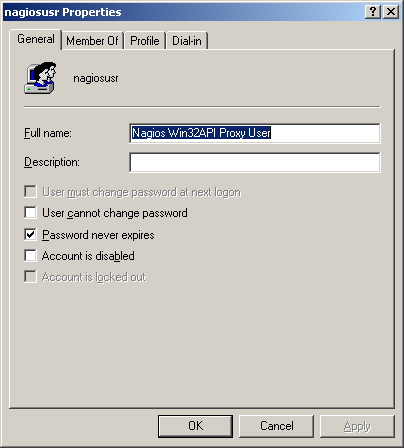Click the question mark help button

click(x=373, y=12)
